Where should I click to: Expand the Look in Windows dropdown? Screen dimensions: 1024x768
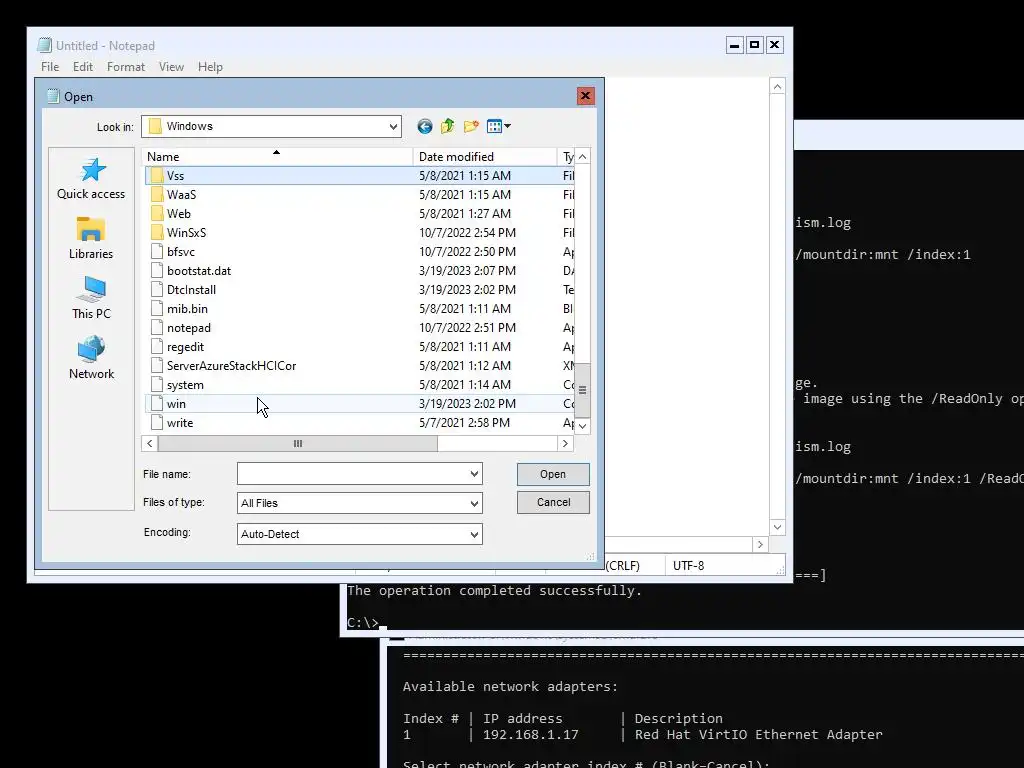(x=393, y=127)
